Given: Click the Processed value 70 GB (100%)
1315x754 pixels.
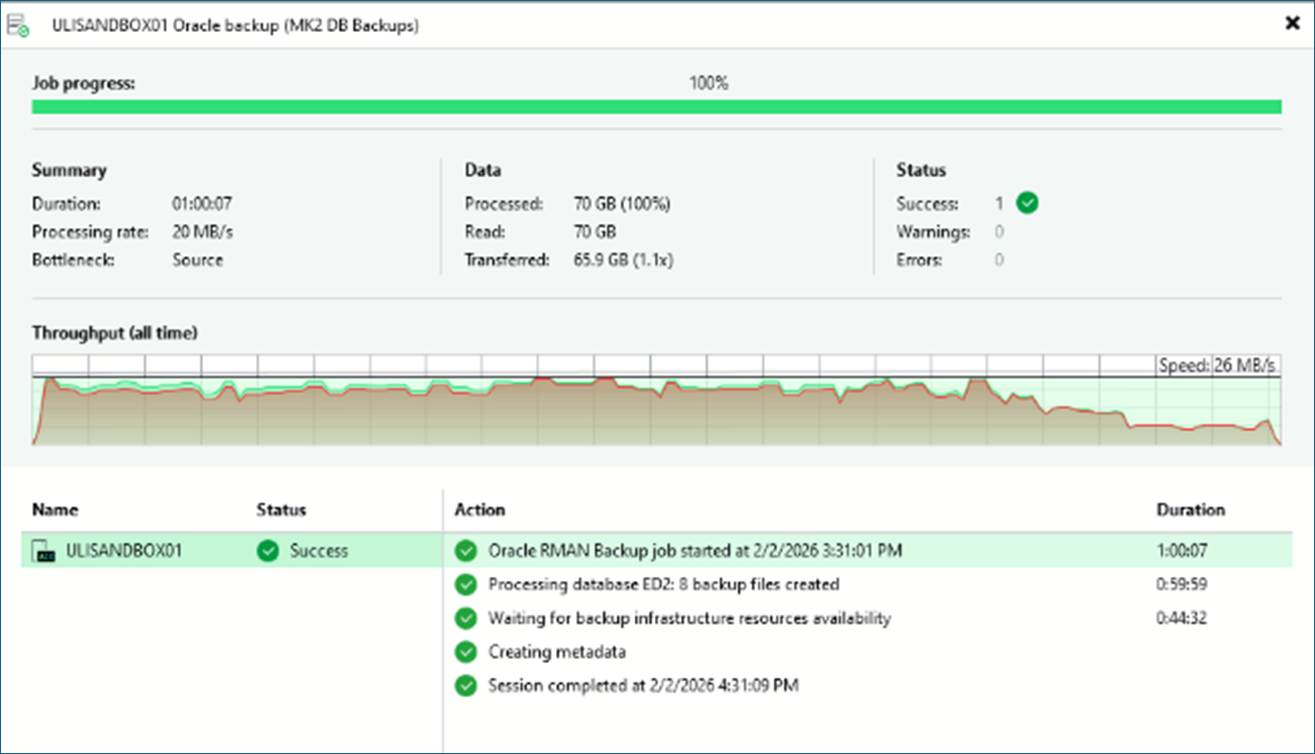Looking at the screenshot, I should 622,204.
